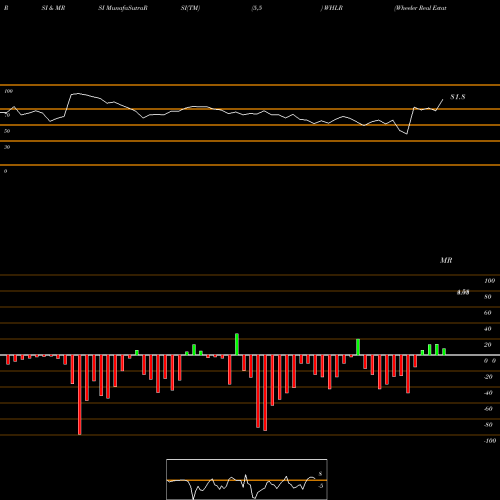Click the 'SI(TM)' header label
The height and width of the screenshot is (500, 500).
click(190, 8)
